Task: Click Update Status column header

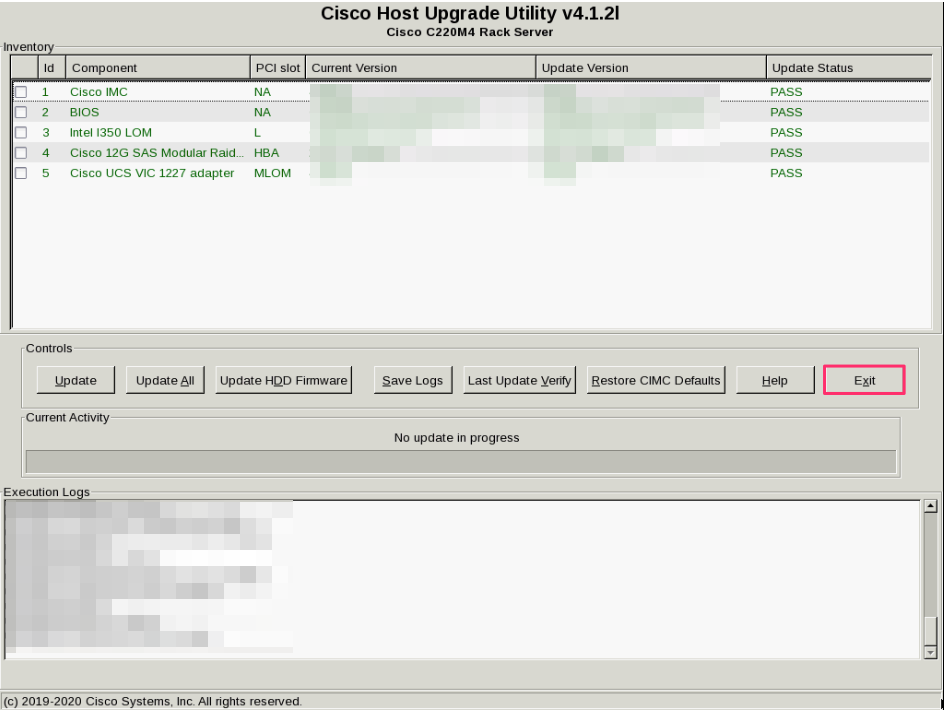Action: [x=849, y=68]
